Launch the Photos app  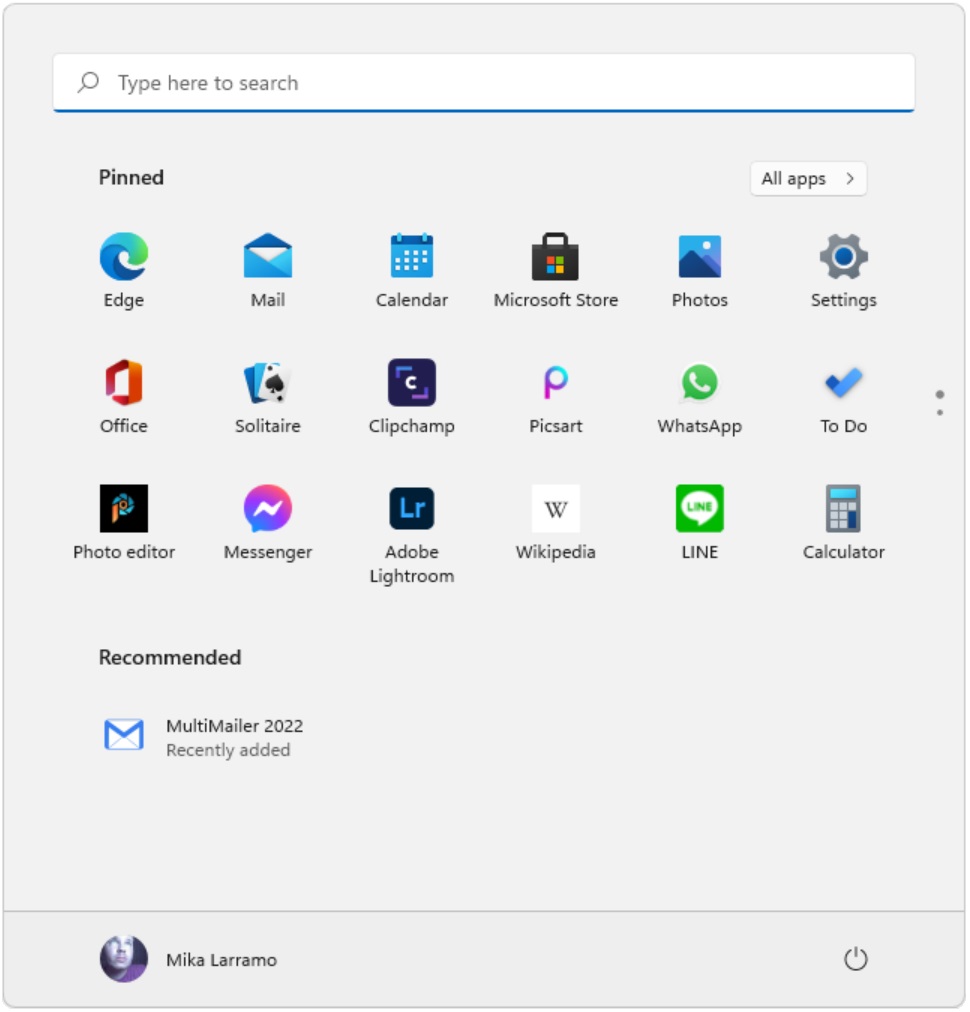pos(700,256)
